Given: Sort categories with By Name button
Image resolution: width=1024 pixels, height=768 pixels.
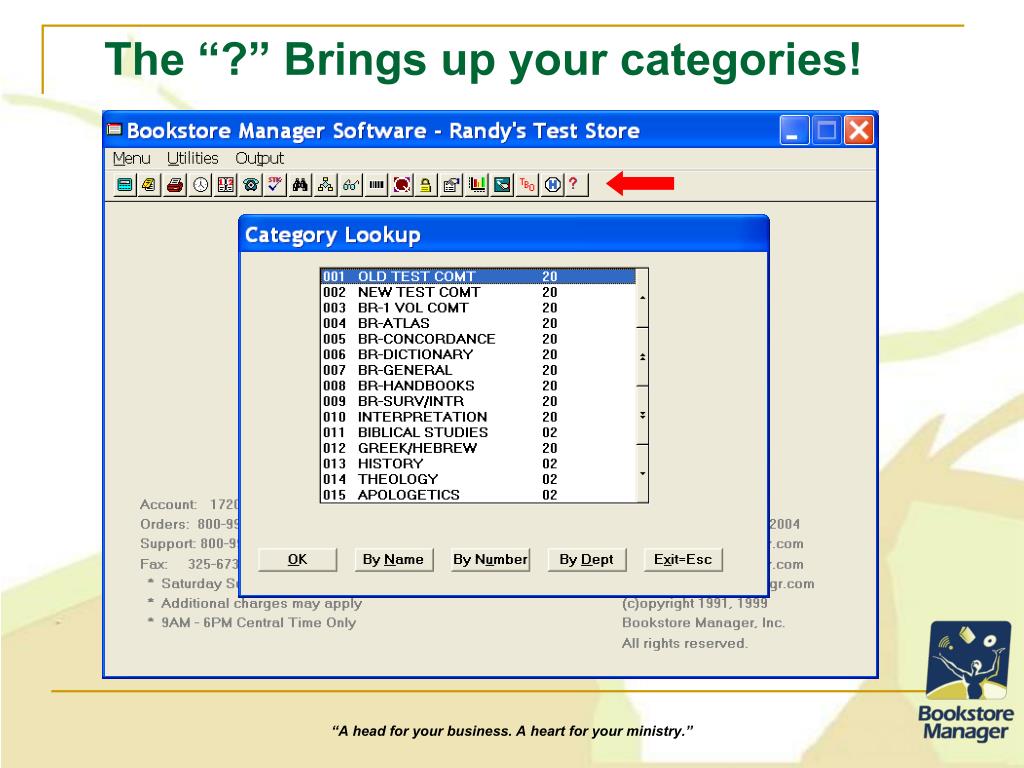Looking at the screenshot, I should coord(393,560).
